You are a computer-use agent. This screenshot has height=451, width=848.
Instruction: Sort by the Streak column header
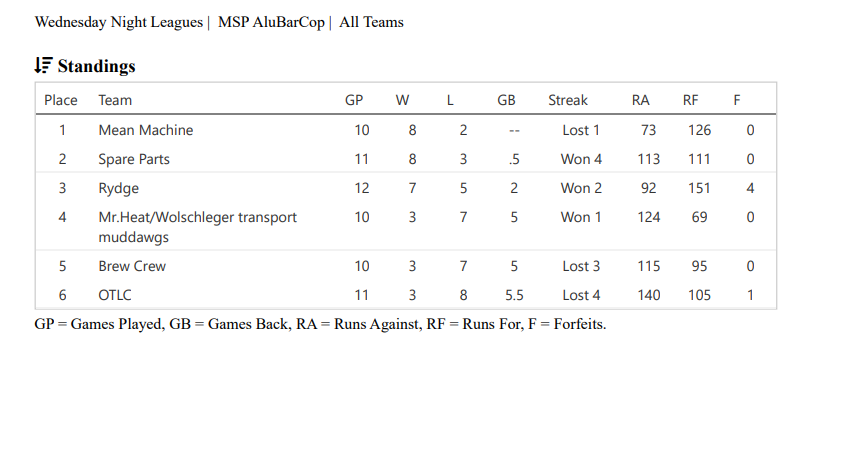click(568, 100)
